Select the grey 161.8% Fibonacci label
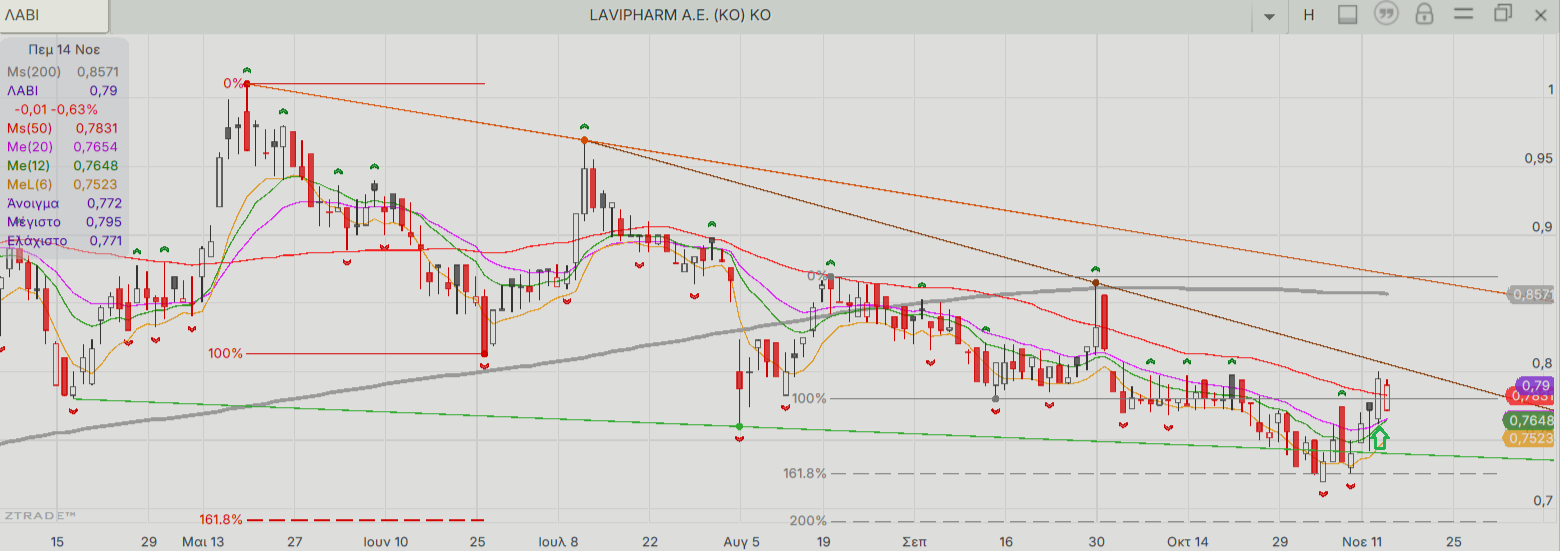1560x551 pixels. [x=805, y=473]
